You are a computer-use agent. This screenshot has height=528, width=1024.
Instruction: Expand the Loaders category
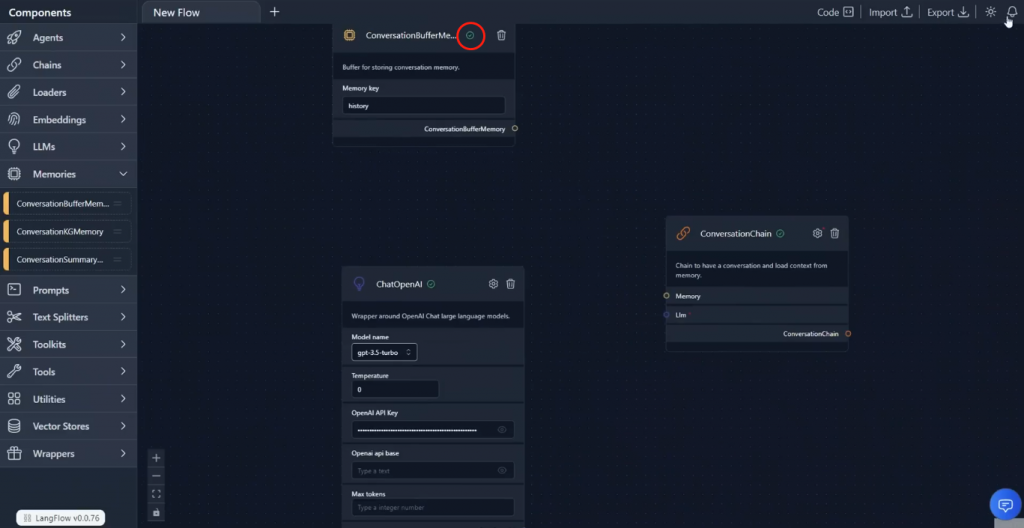(123, 92)
